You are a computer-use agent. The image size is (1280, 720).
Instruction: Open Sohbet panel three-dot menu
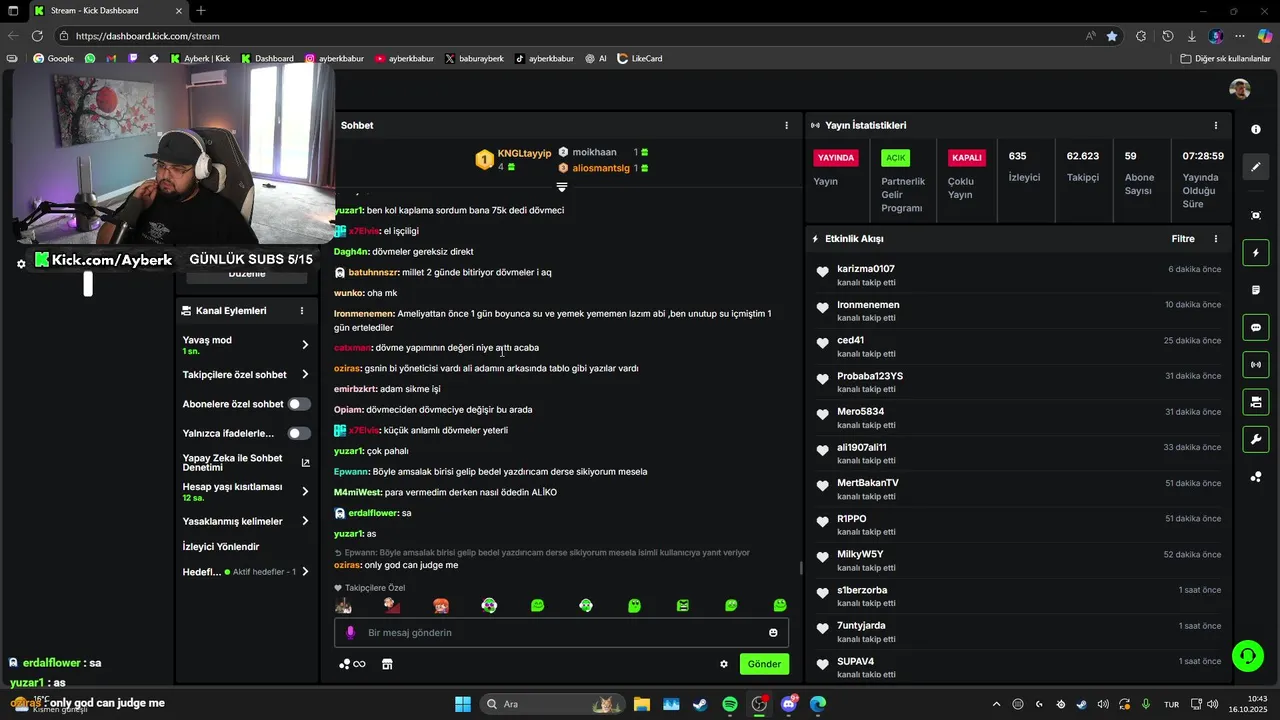pyautogui.click(x=786, y=125)
